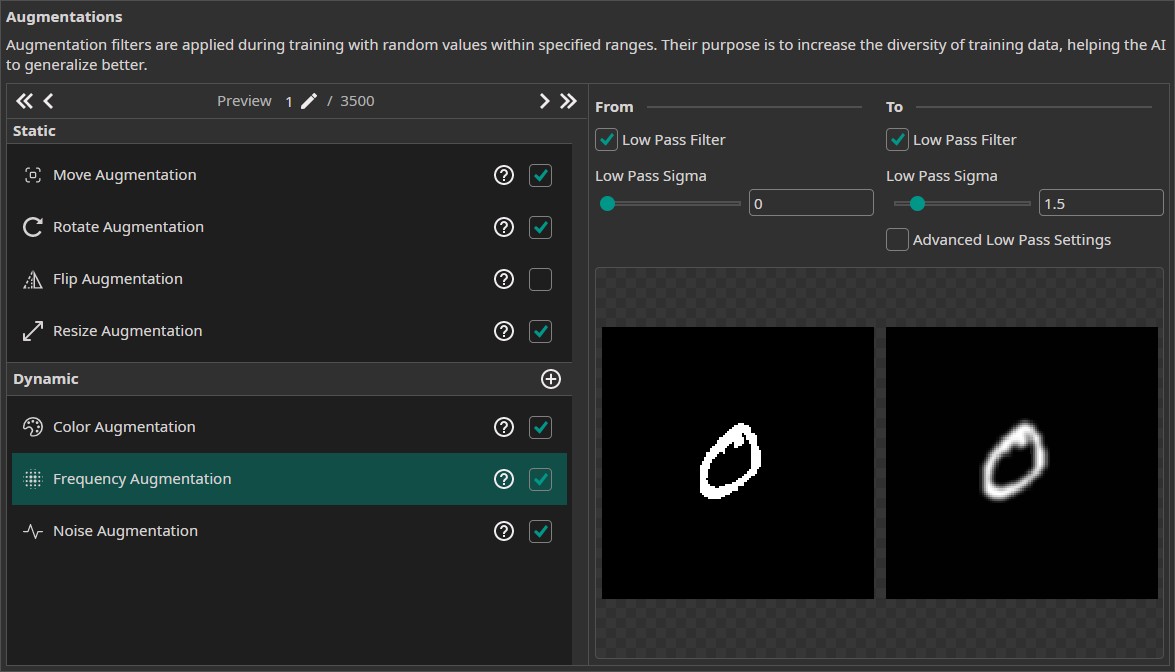Click the blurred preview image on right
Screen dimensions: 1175x672
tap(1021, 463)
